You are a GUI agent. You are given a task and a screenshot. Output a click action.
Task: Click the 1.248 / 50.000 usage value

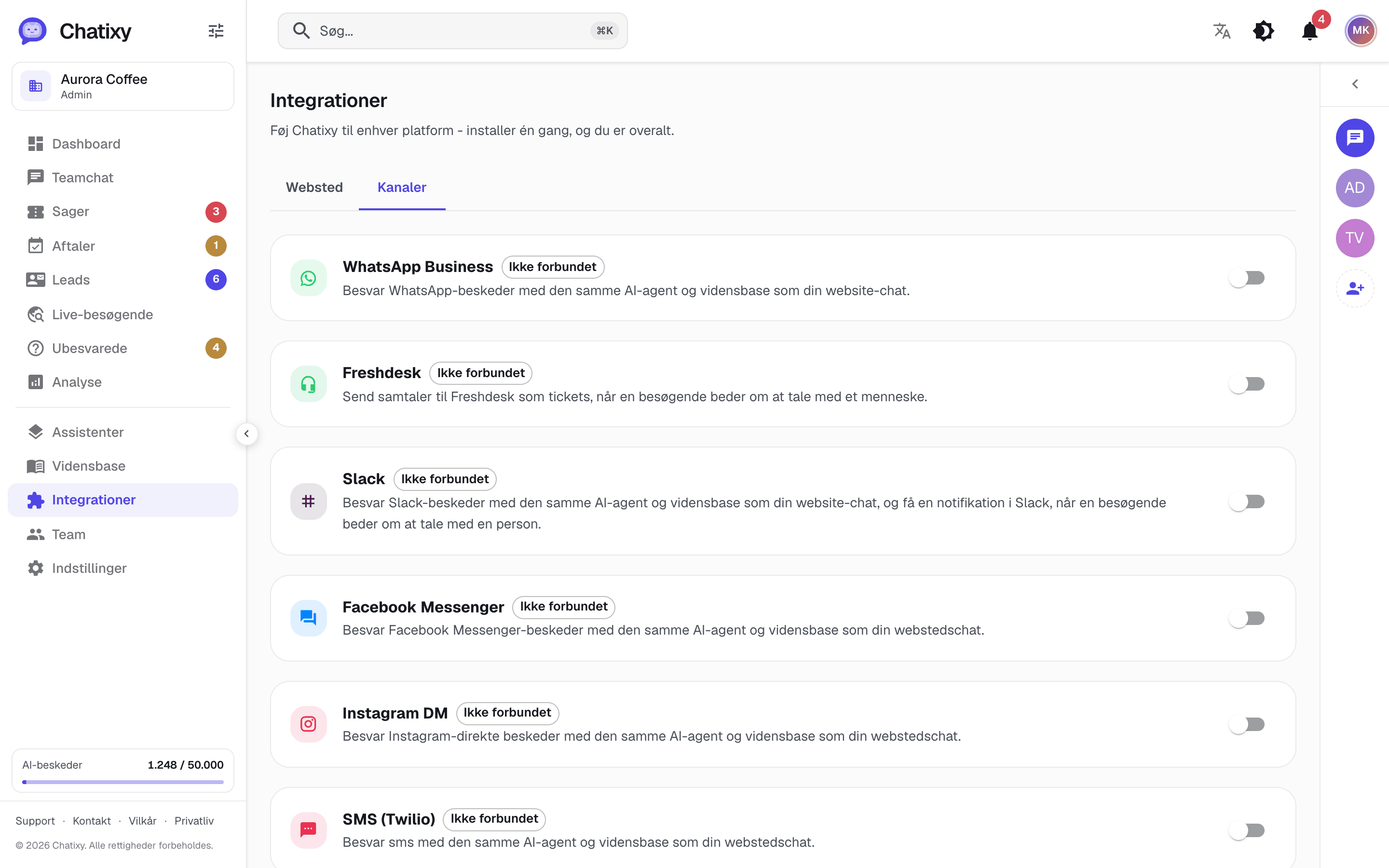point(185,765)
